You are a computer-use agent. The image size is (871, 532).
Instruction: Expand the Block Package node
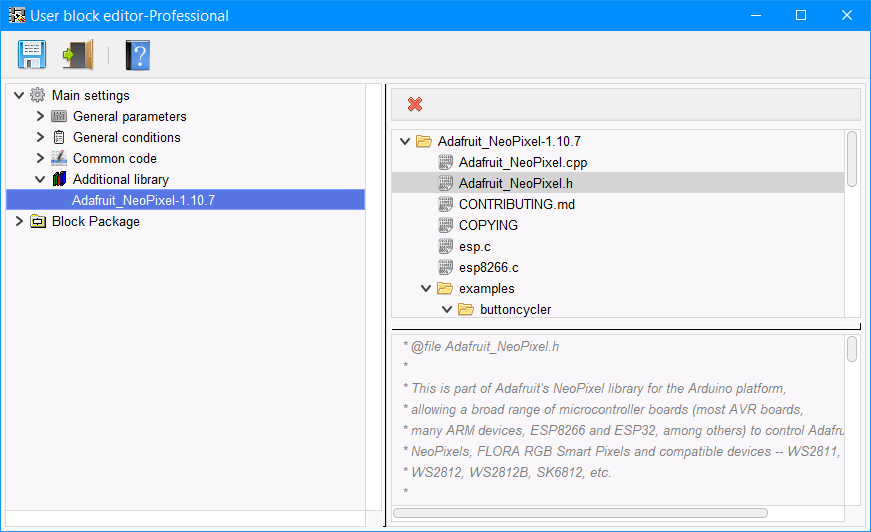click(19, 221)
